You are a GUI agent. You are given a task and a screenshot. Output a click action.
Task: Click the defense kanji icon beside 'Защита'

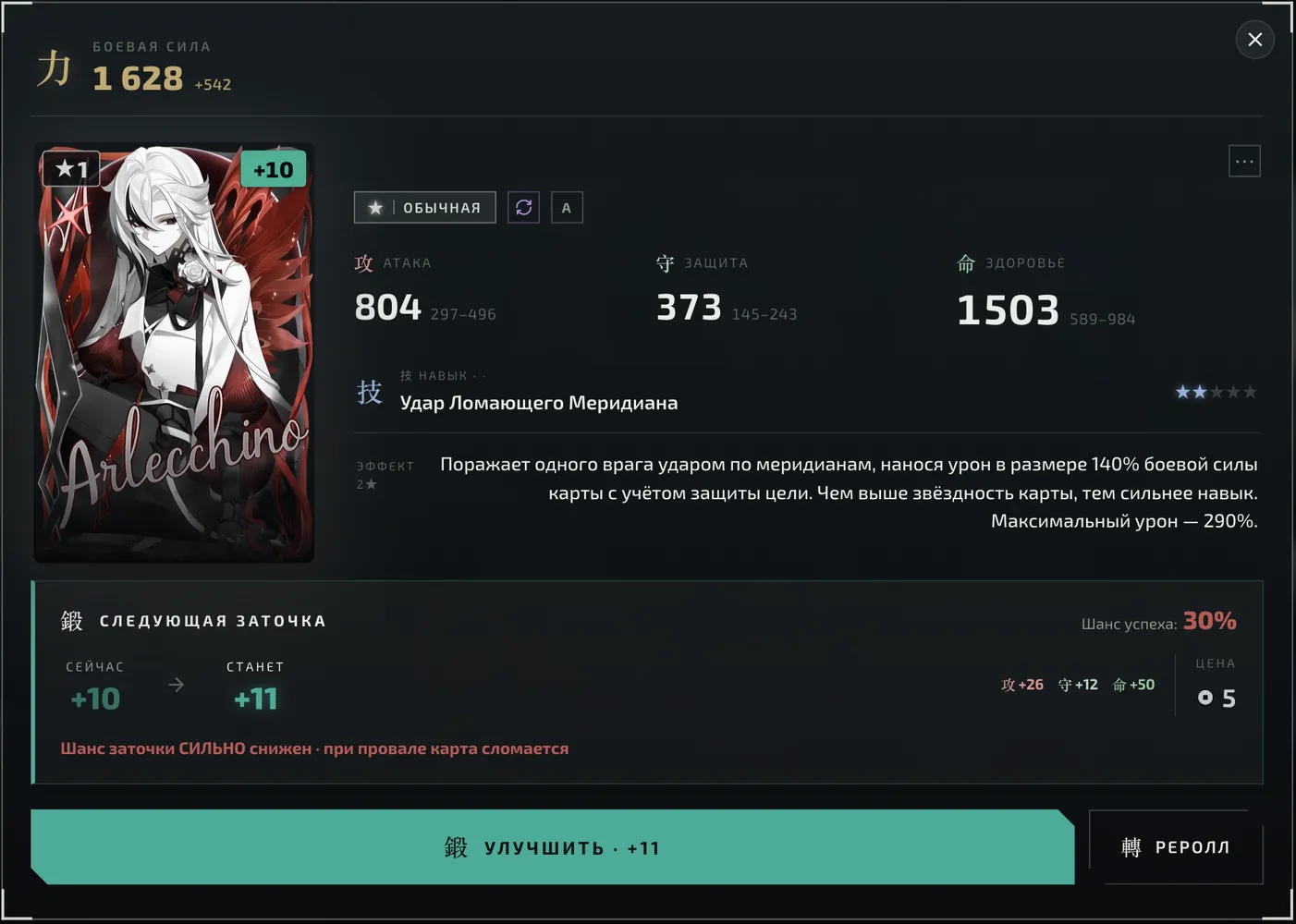pyautogui.click(x=666, y=263)
